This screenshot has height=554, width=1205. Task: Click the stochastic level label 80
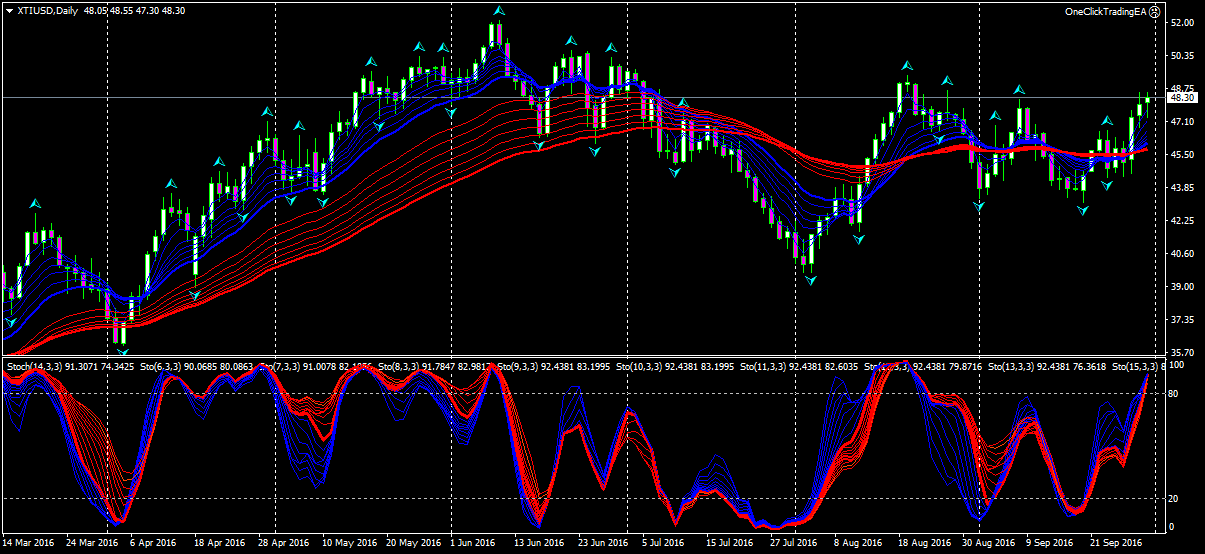pyautogui.click(x=1175, y=394)
